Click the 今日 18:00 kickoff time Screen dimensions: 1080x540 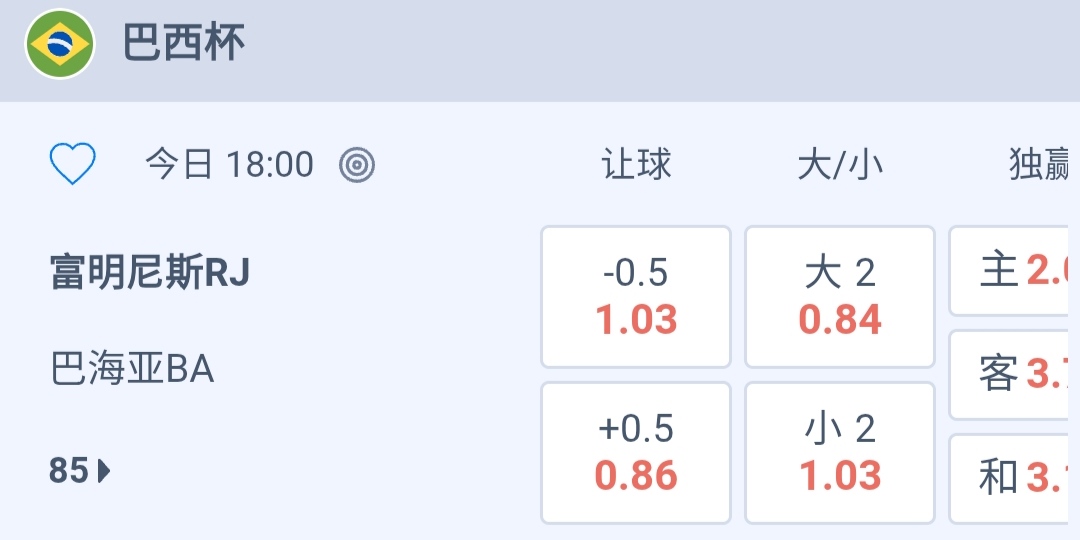(x=230, y=164)
